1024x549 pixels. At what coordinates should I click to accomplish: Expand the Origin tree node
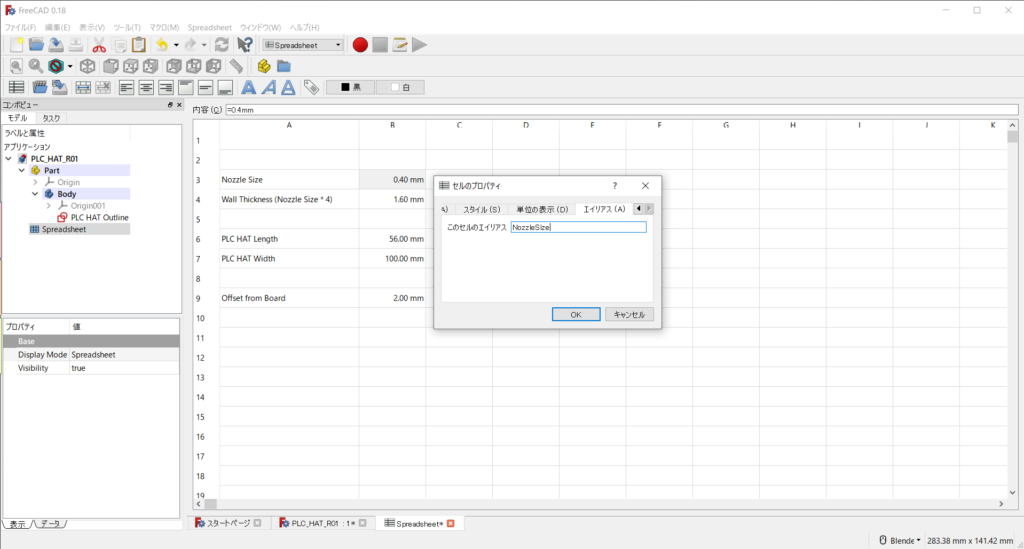35,182
